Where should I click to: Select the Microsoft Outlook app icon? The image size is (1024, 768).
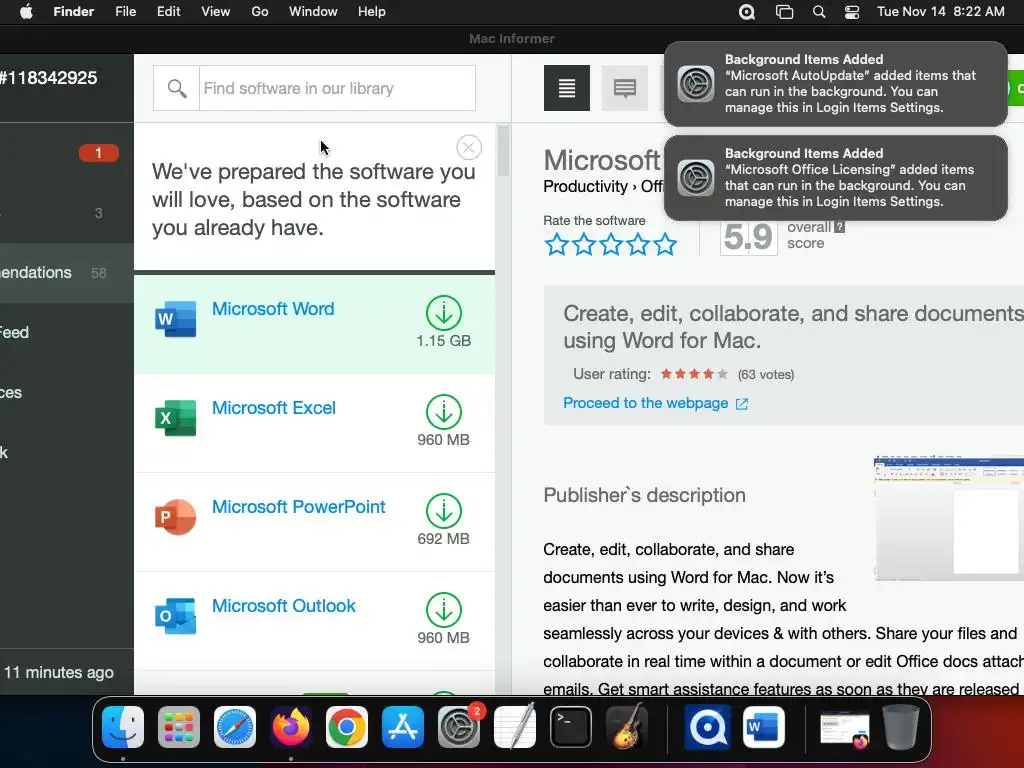pyautogui.click(x=176, y=616)
